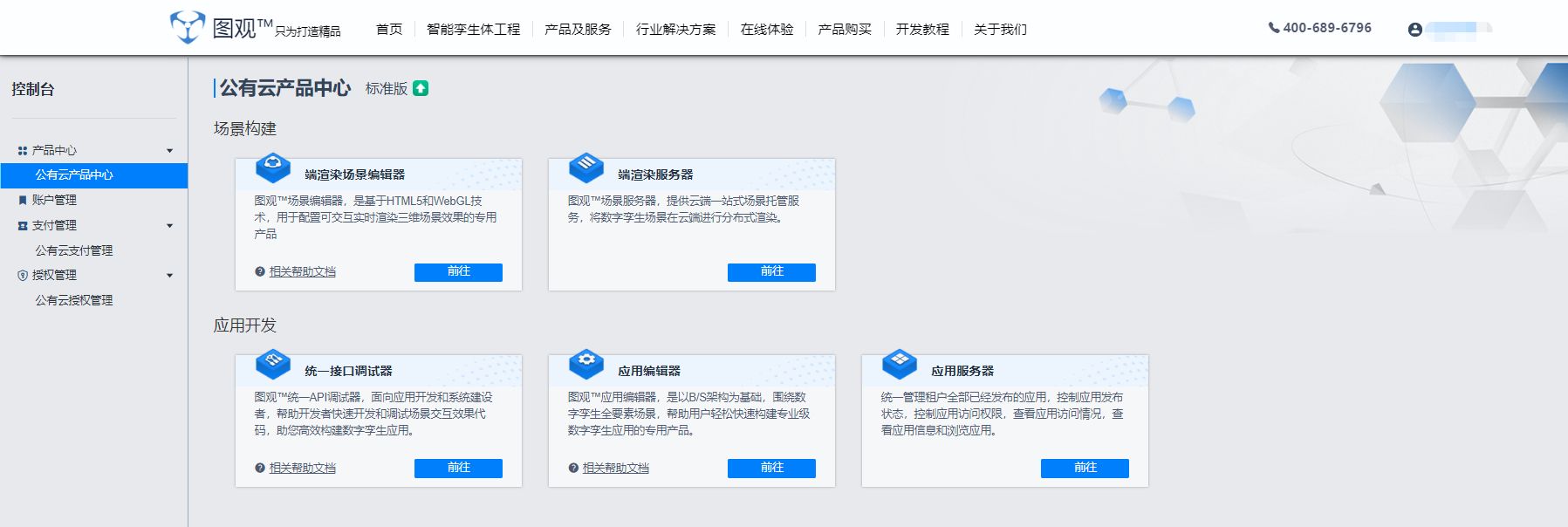This screenshot has height=527, width=1568.
Task: Click the 账户管理 bookmark icon
Action: [23, 200]
